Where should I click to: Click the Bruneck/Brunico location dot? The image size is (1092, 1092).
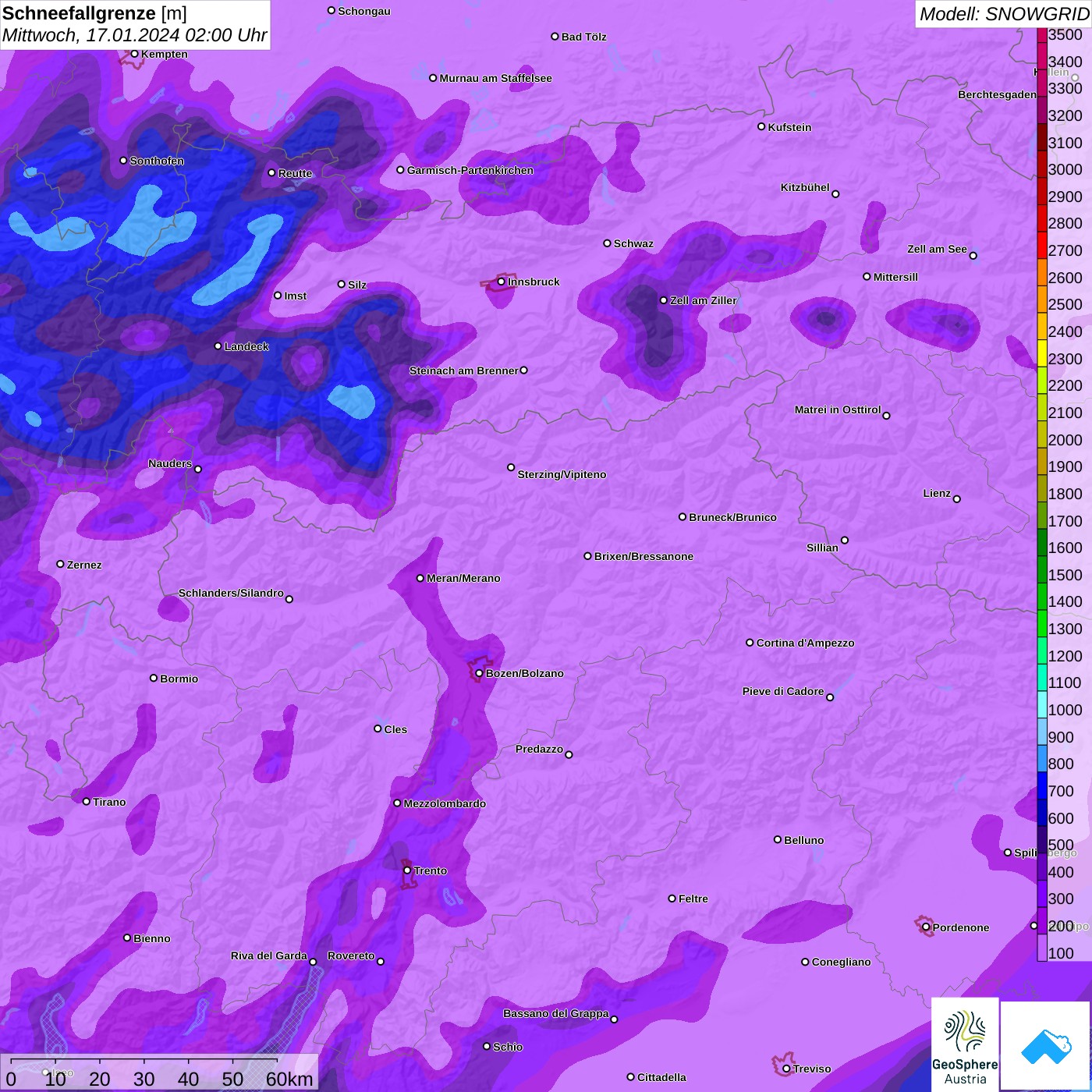tap(682, 517)
